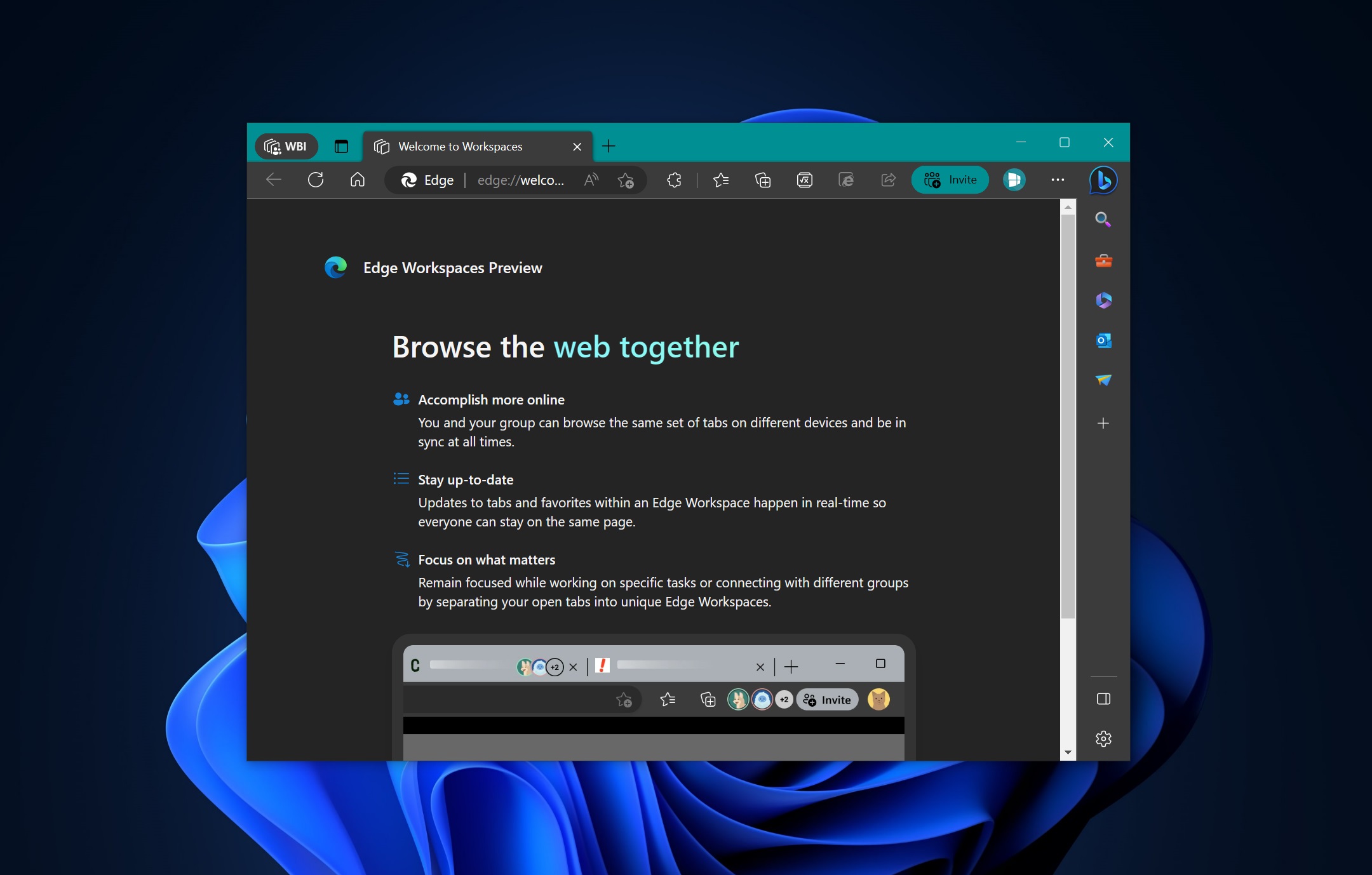Click the Edge Workspaces Preview logo
The height and width of the screenshot is (875, 1372).
[x=336, y=267]
